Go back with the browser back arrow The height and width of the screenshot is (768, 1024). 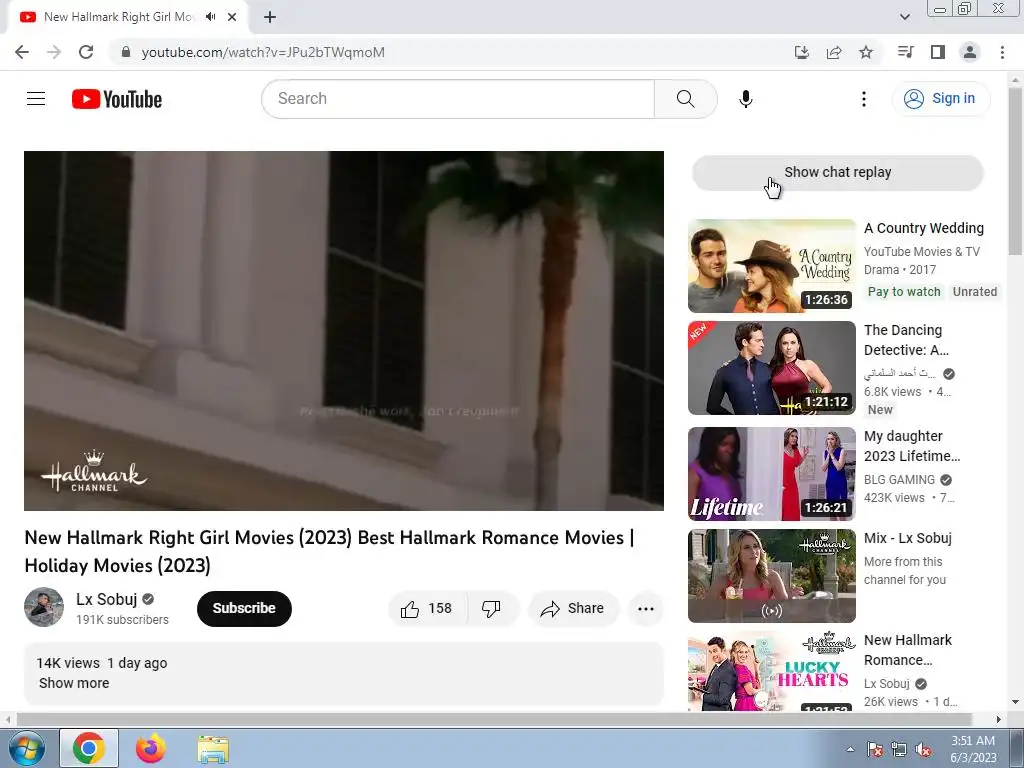(22, 52)
